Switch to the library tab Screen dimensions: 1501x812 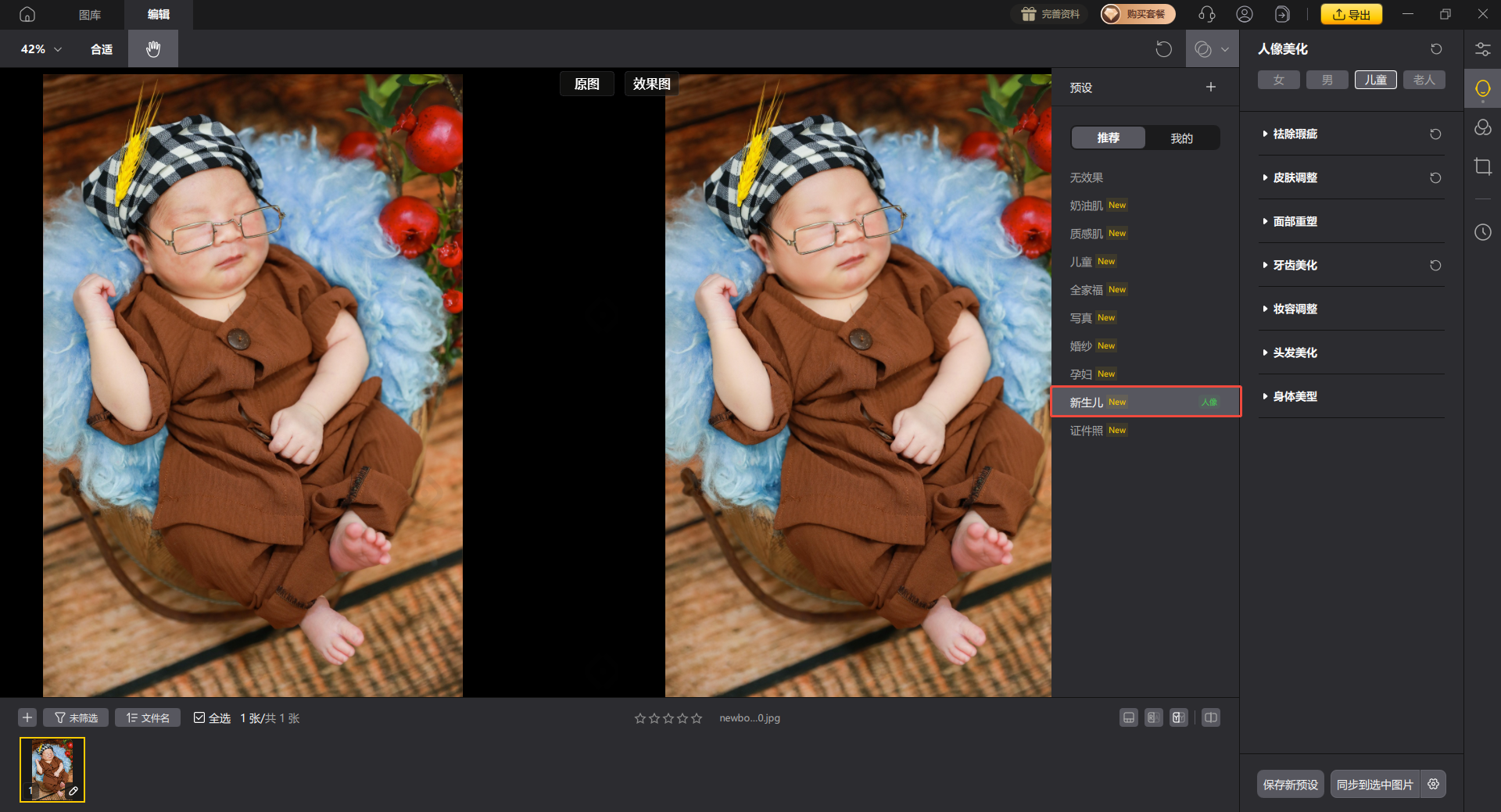[x=90, y=15]
